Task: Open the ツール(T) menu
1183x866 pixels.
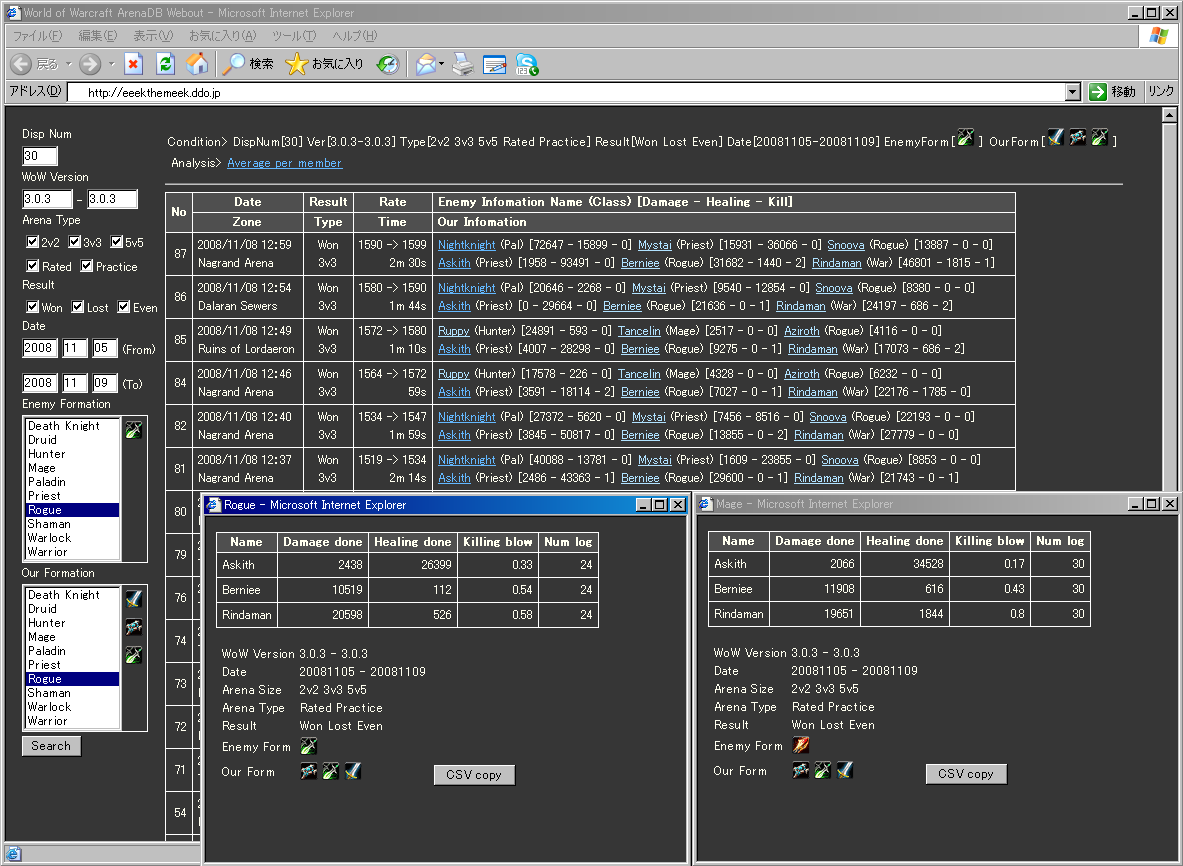Action: (x=294, y=35)
